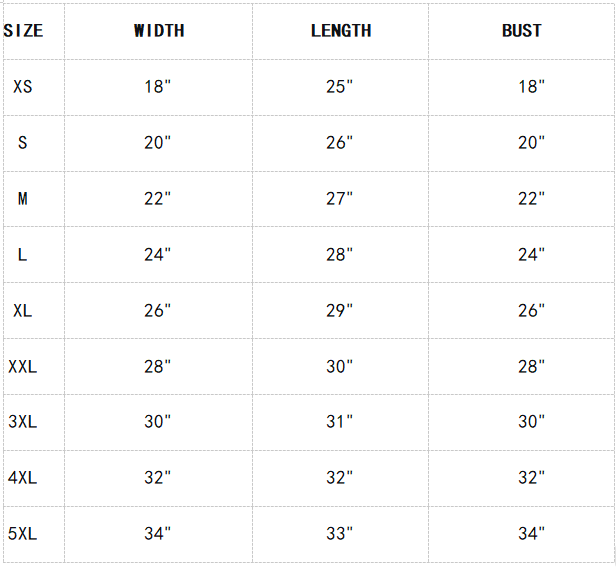
Task: Click the WIDTH column header
Action: (159, 31)
